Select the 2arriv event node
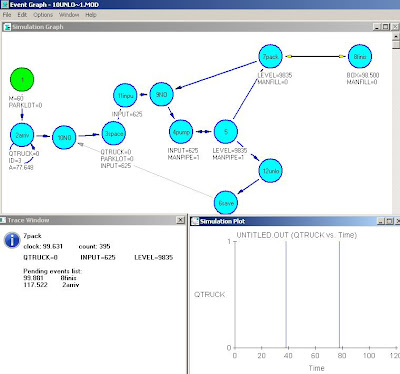The width and height of the screenshot is (400, 374). point(22,135)
